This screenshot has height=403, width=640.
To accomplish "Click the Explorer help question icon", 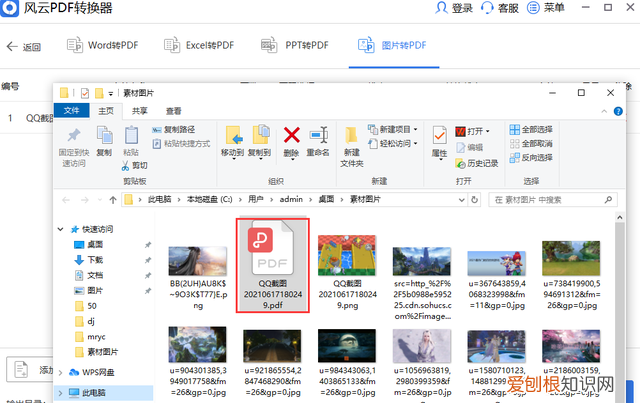I will tap(618, 111).
